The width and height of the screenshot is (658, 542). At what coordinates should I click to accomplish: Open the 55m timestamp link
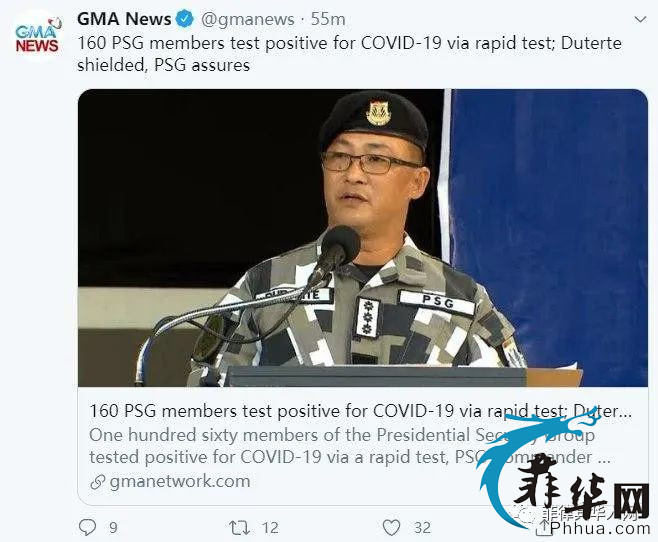(328, 19)
